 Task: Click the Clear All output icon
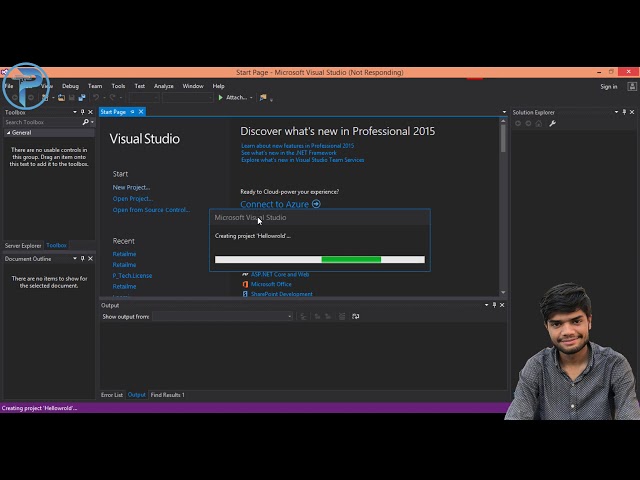(342, 316)
